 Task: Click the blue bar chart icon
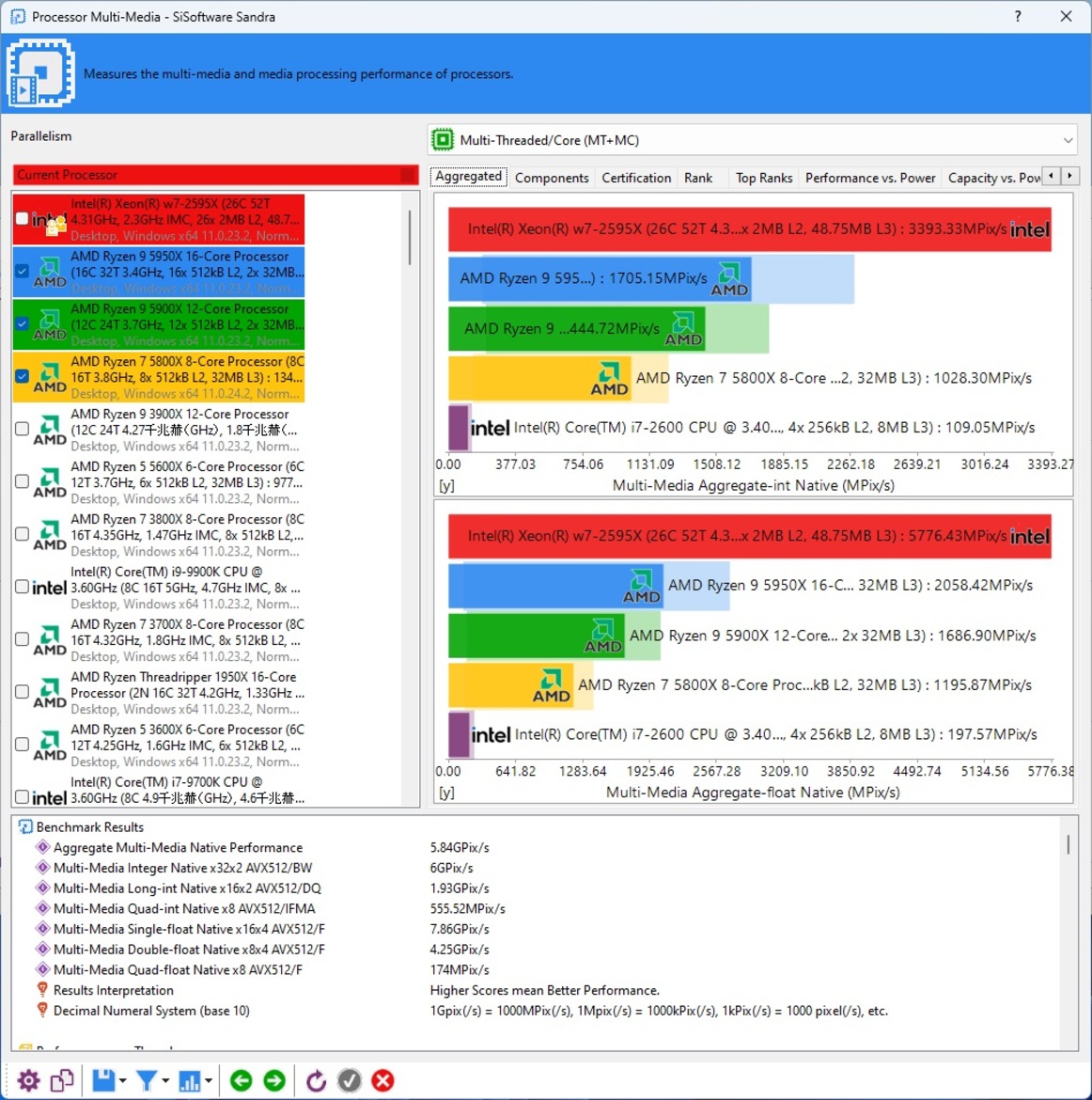[190, 1080]
